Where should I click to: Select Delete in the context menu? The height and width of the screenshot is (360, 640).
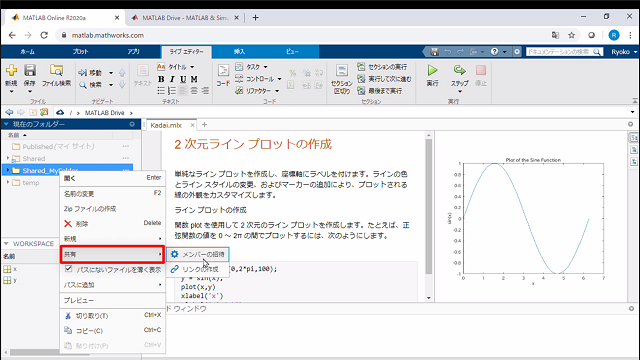click(112, 224)
